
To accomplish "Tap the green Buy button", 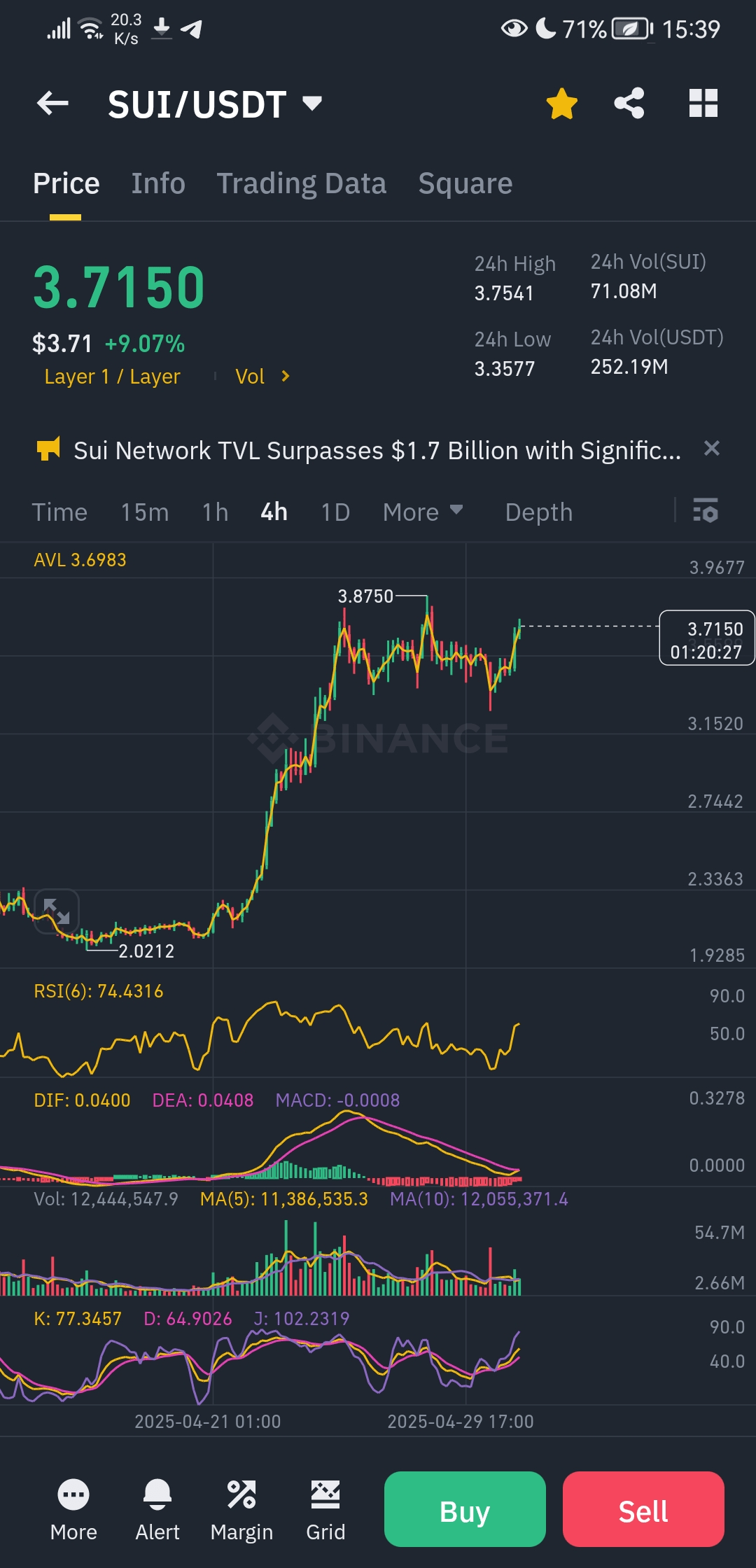I will (465, 1509).
